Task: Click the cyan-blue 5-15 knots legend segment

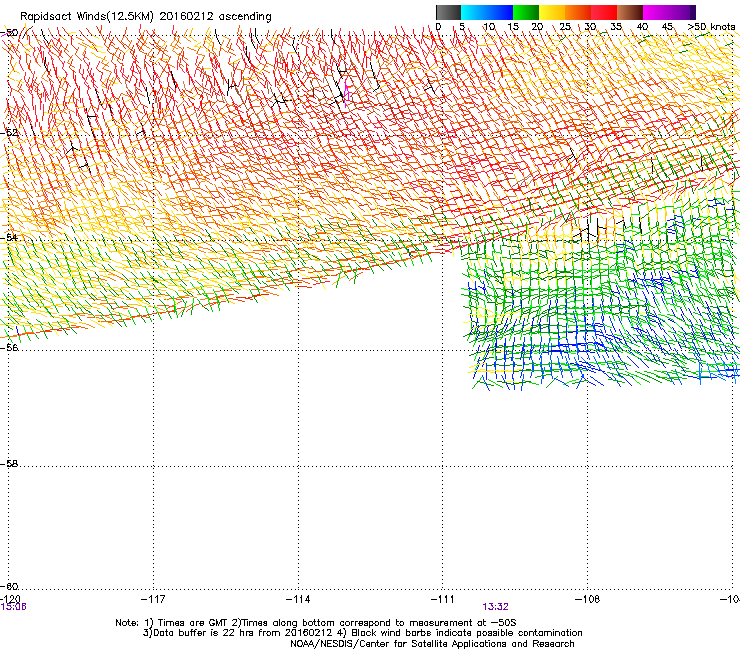Action: click(x=487, y=12)
